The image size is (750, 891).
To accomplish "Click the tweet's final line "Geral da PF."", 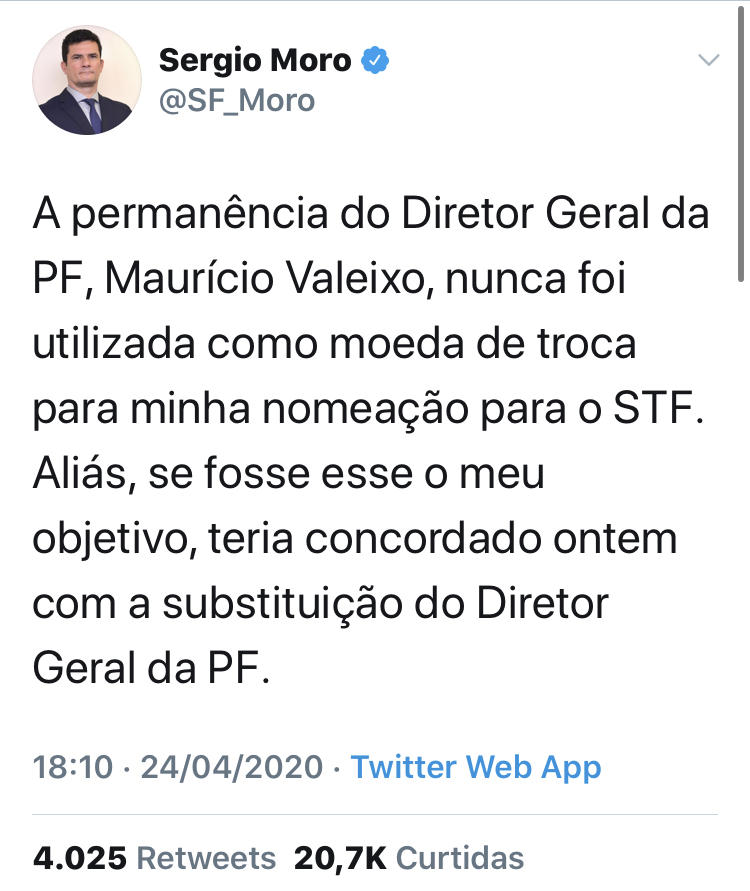I will click(152, 670).
